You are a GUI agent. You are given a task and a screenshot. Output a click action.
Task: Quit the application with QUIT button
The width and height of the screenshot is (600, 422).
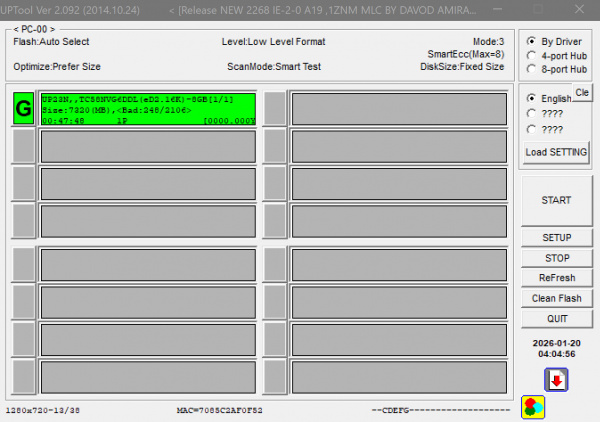(x=556, y=318)
